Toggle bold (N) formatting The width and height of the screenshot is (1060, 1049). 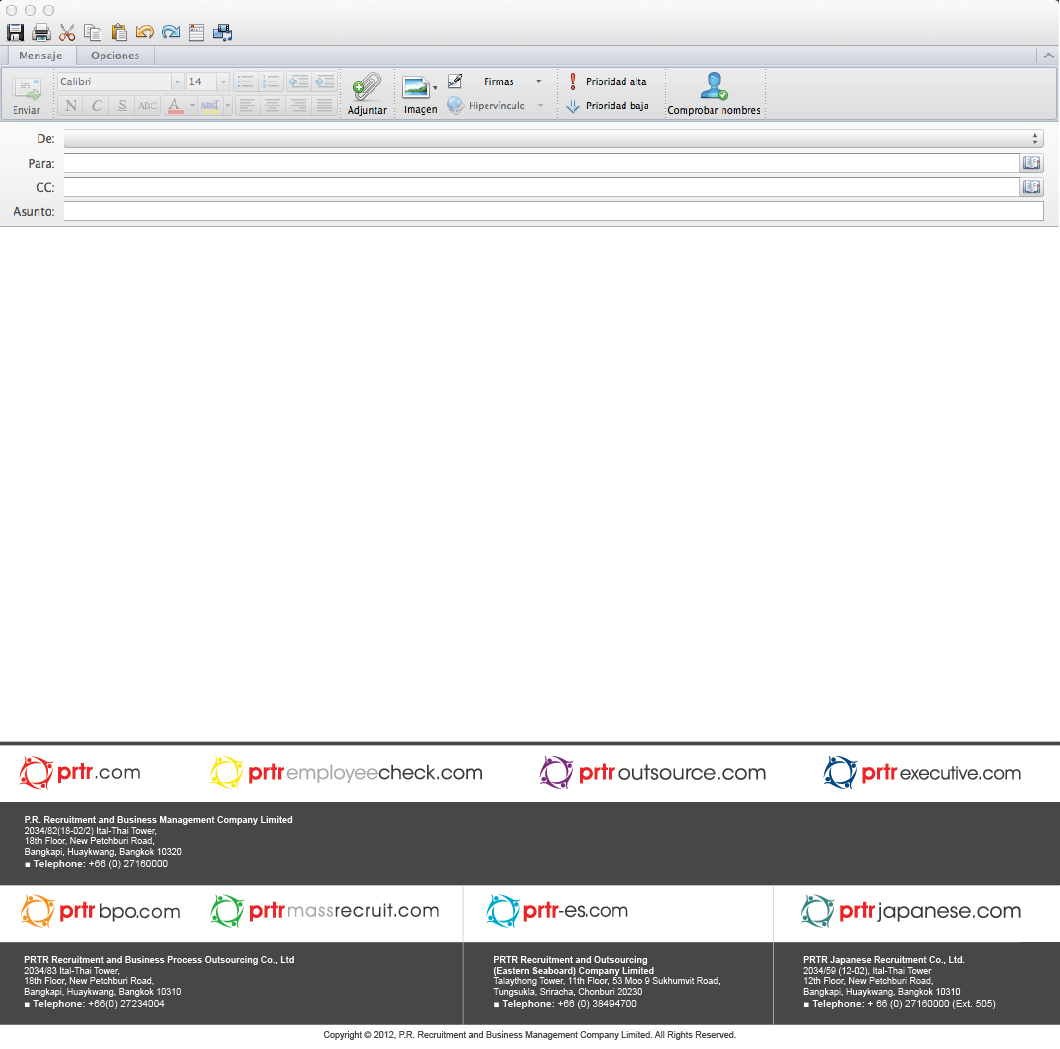coord(70,106)
